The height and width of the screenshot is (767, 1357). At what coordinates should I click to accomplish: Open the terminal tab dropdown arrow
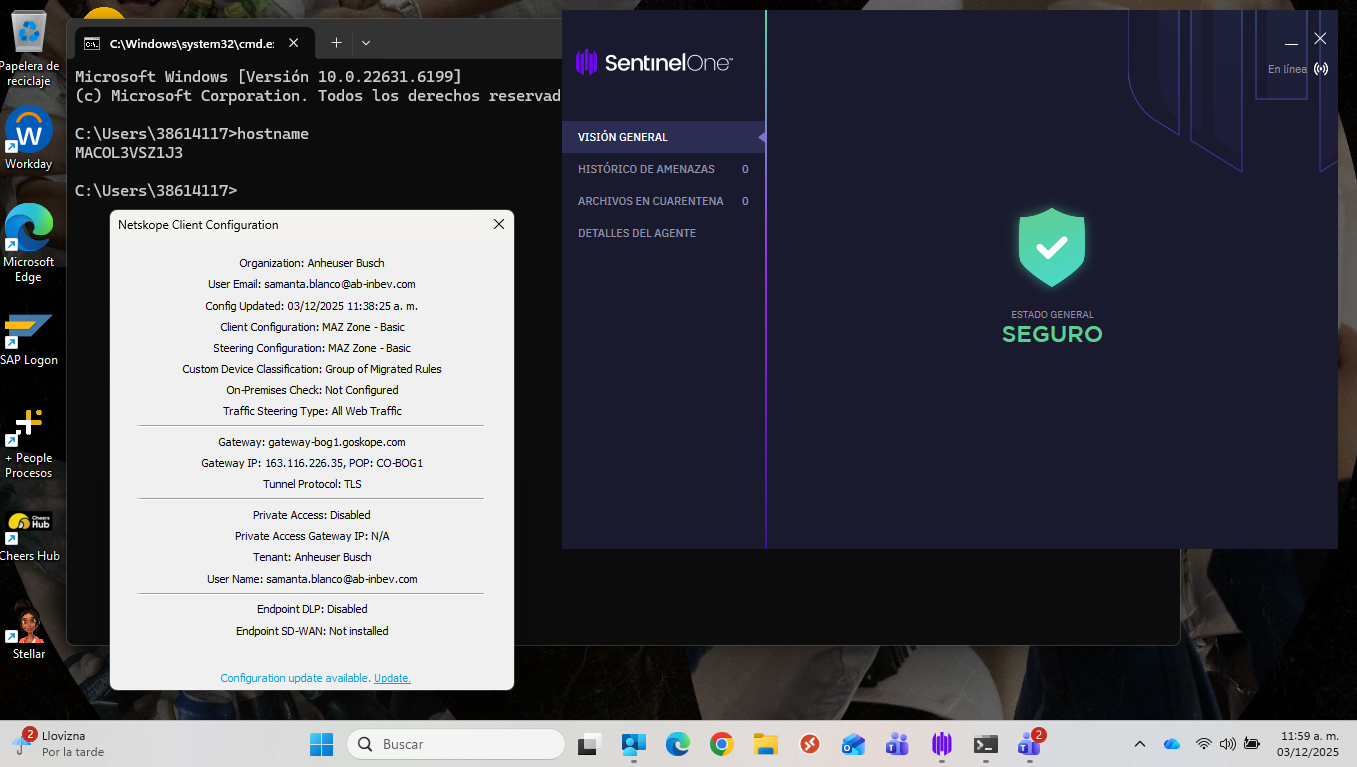[366, 43]
